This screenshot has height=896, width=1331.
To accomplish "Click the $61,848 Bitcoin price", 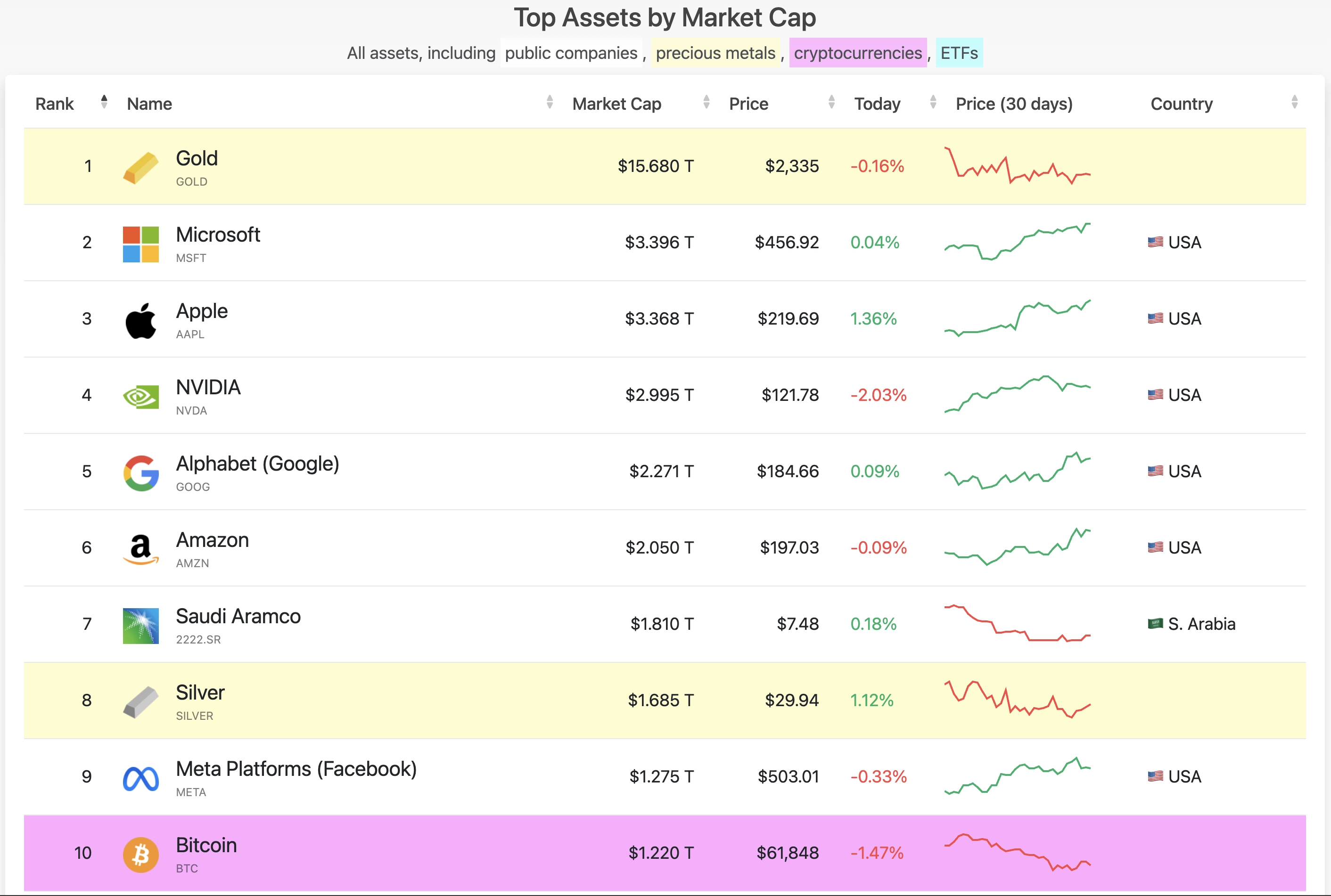I will [787, 853].
